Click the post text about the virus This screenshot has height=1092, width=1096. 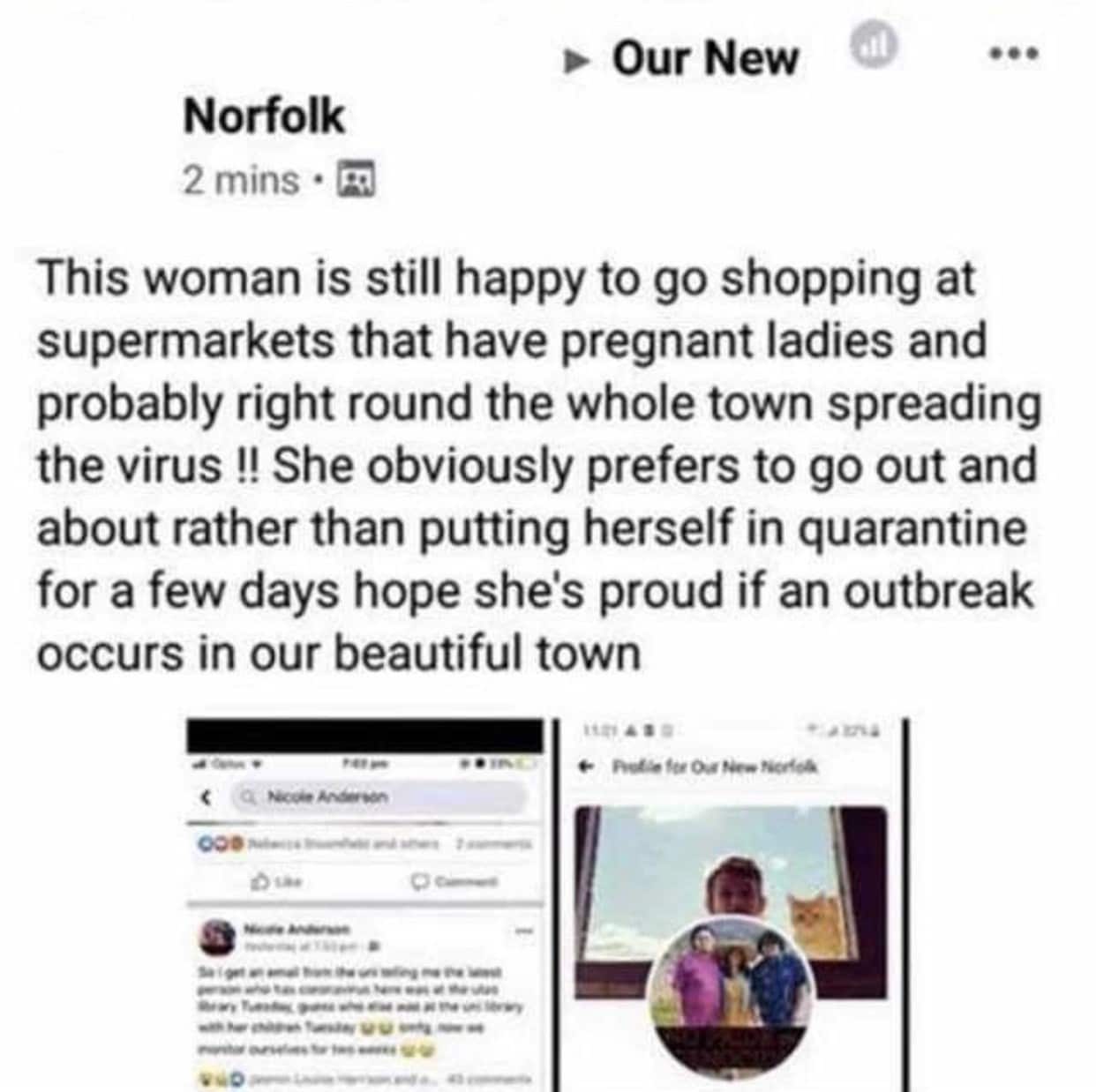pos(538,465)
